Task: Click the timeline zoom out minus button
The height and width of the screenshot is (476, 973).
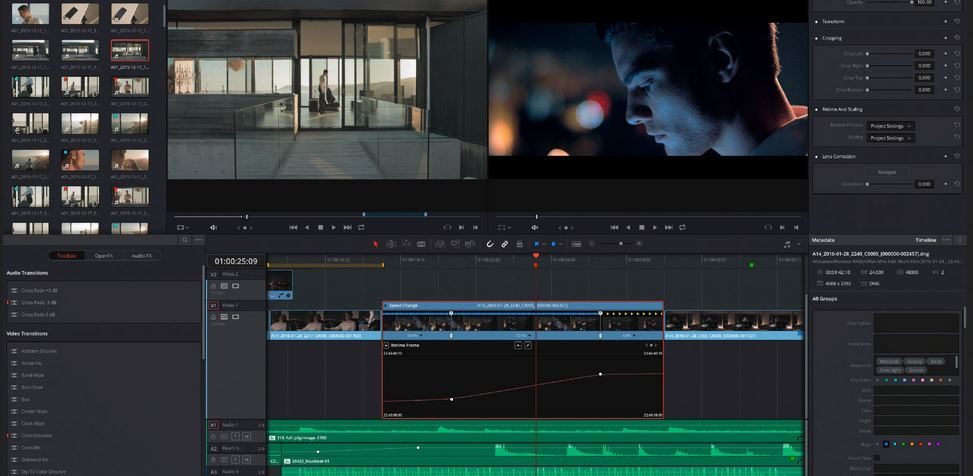Action: 591,244
